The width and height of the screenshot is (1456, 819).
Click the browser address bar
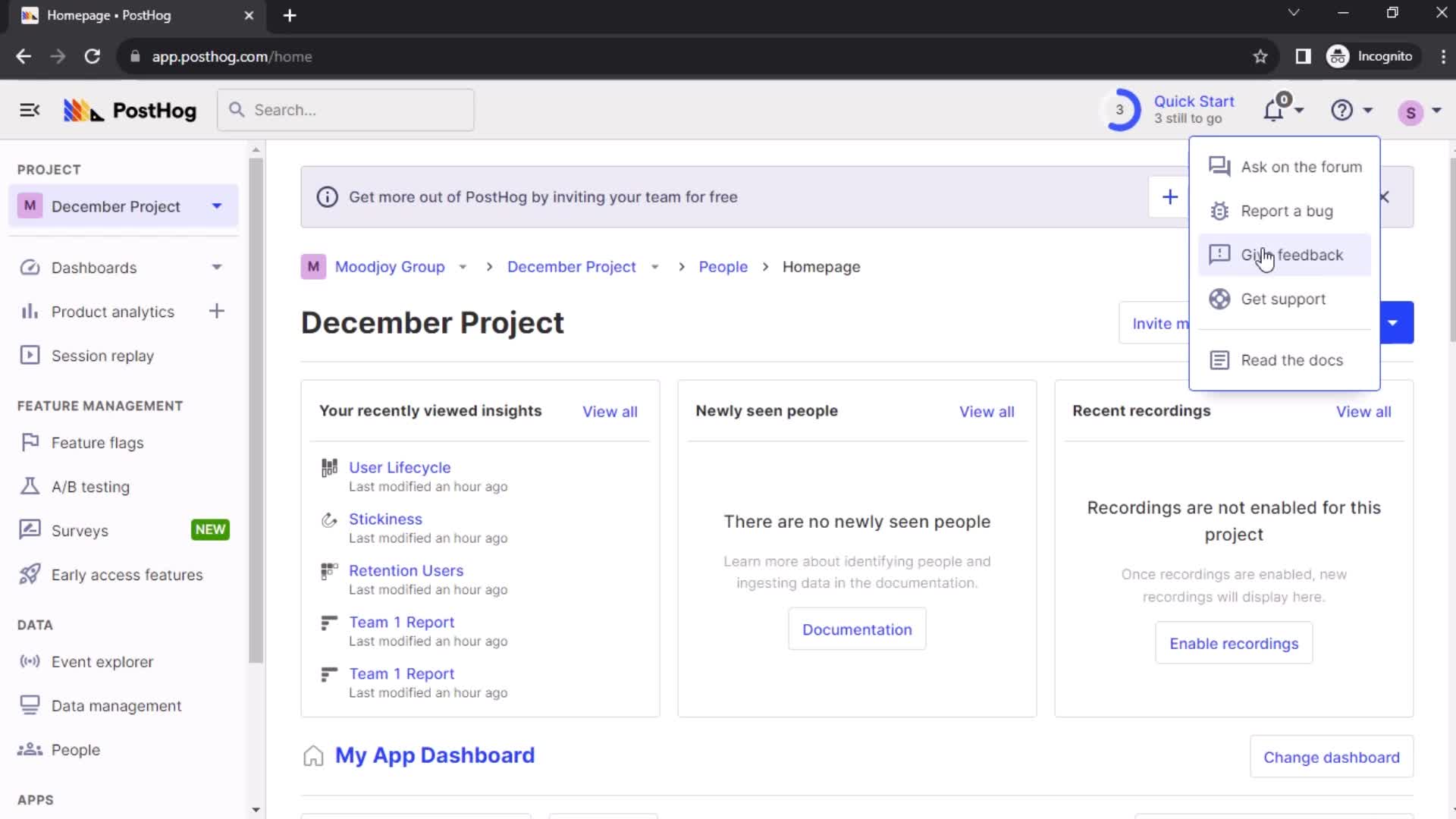point(682,57)
